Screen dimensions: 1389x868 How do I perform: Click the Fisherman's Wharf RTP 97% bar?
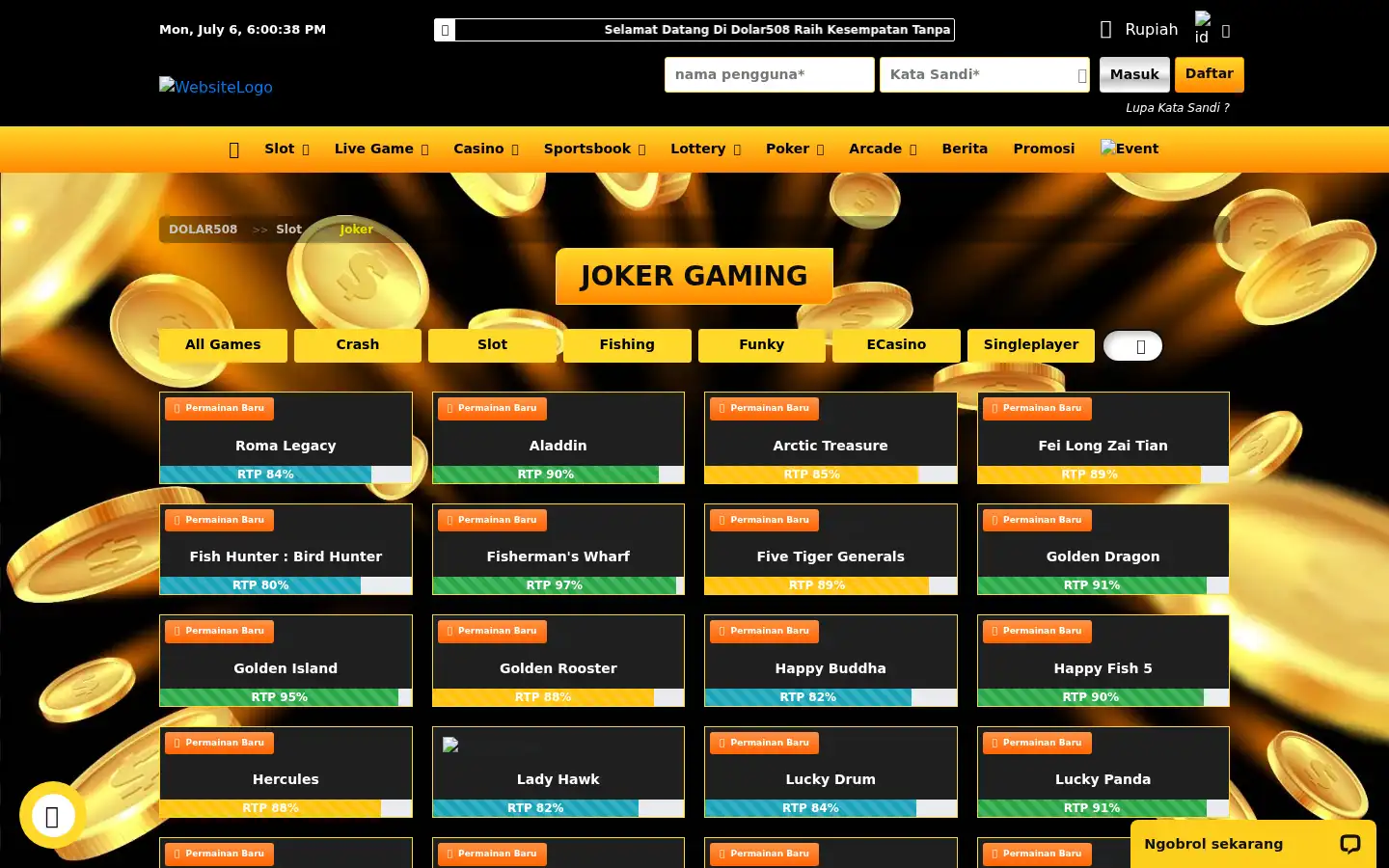(x=558, y=585)
